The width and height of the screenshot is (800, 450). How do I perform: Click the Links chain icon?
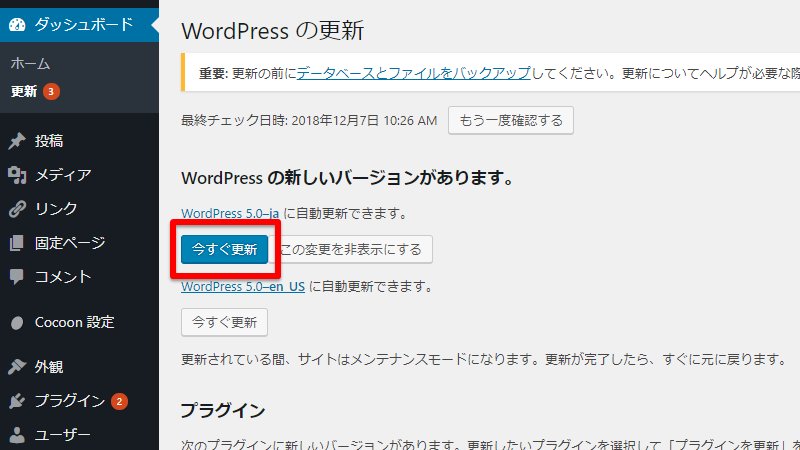click(17, 209)
